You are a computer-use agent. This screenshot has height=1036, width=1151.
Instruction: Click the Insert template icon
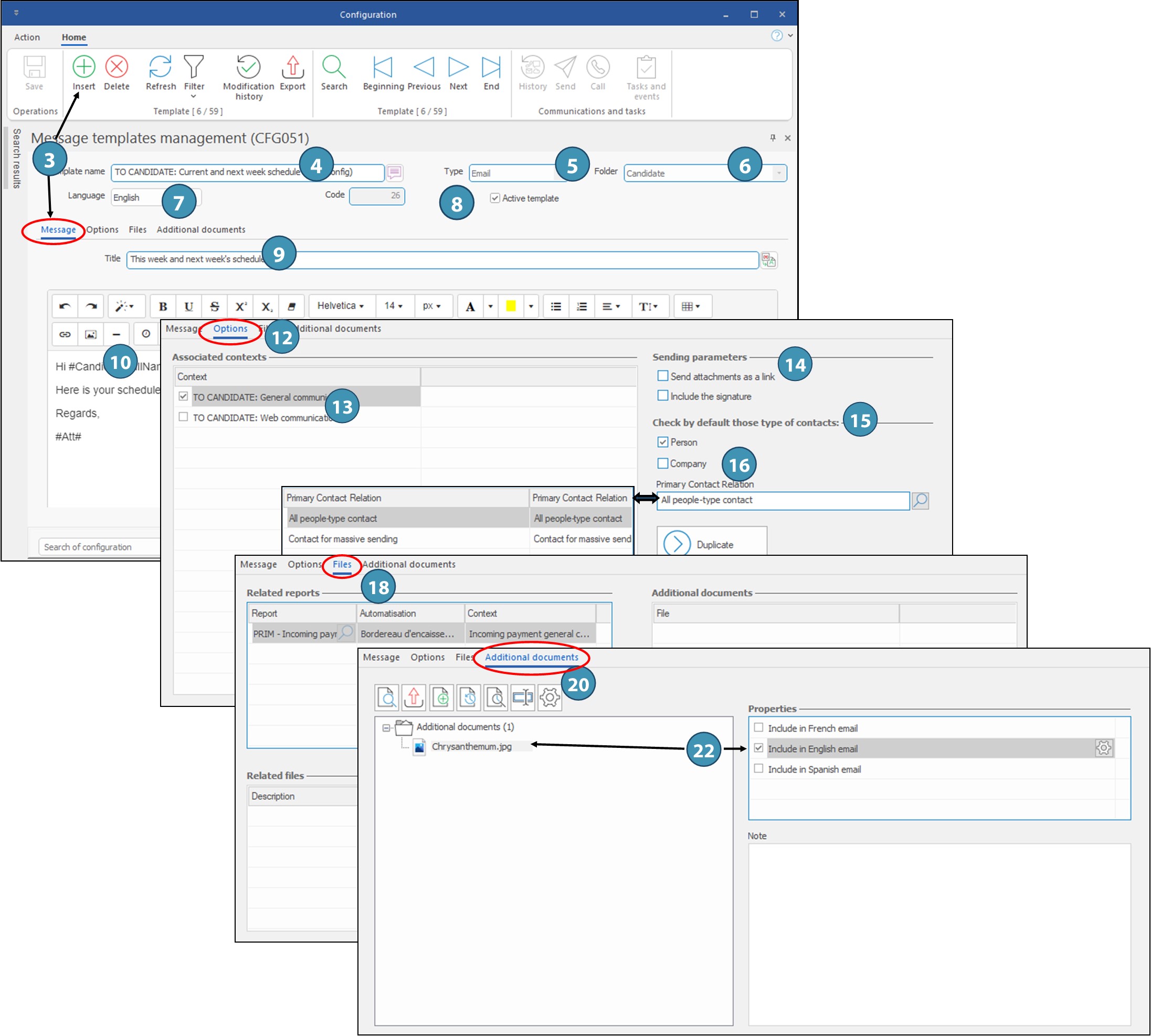[83, 67]
